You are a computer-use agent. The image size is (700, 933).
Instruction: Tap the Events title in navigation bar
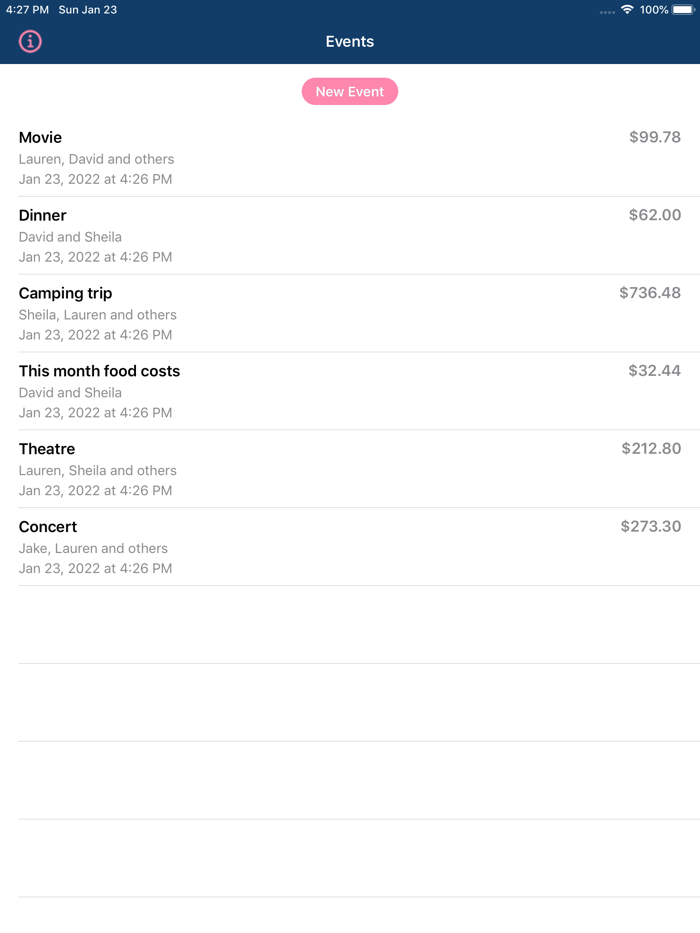(349, 41)
